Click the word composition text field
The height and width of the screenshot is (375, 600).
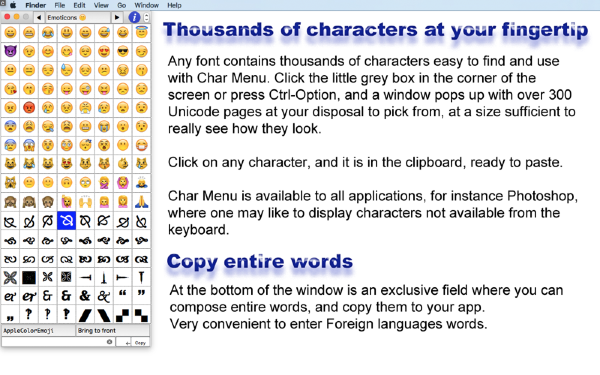click(x=58, y=342)
